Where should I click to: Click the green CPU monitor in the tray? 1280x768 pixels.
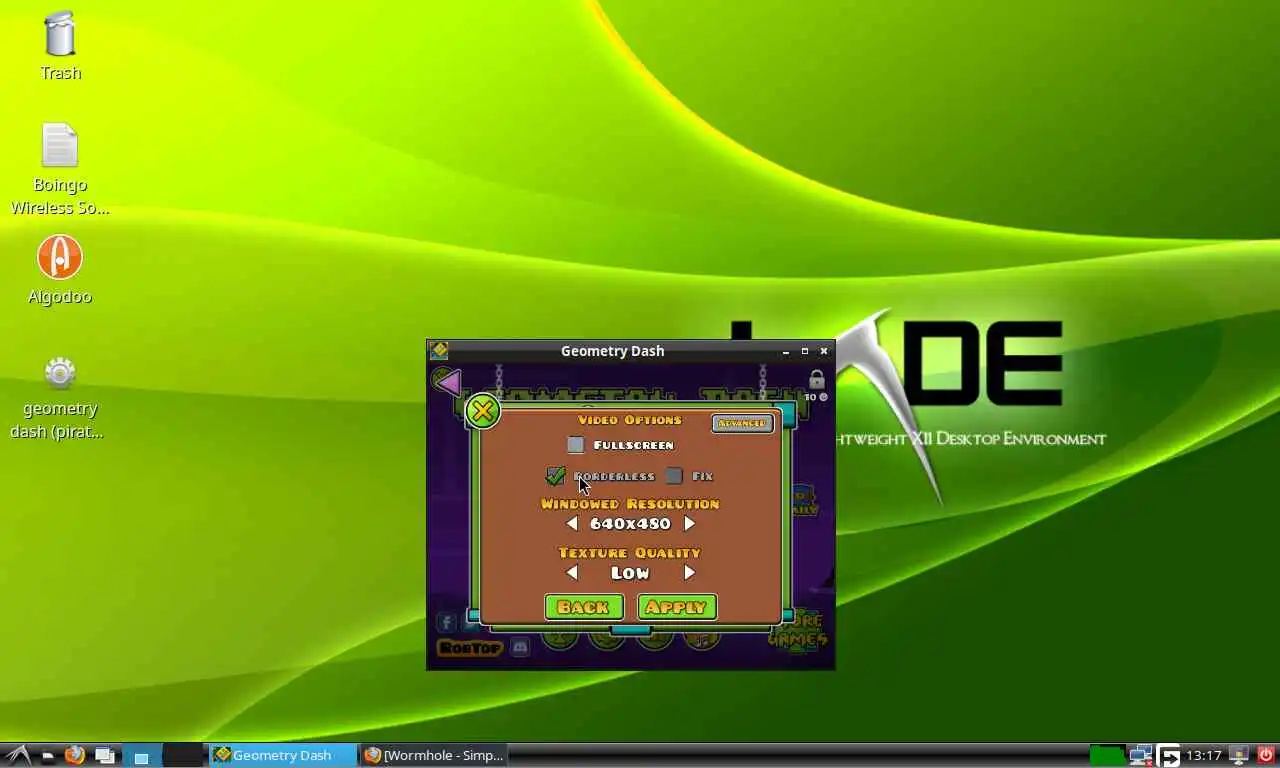click(x=1107, y=756)
